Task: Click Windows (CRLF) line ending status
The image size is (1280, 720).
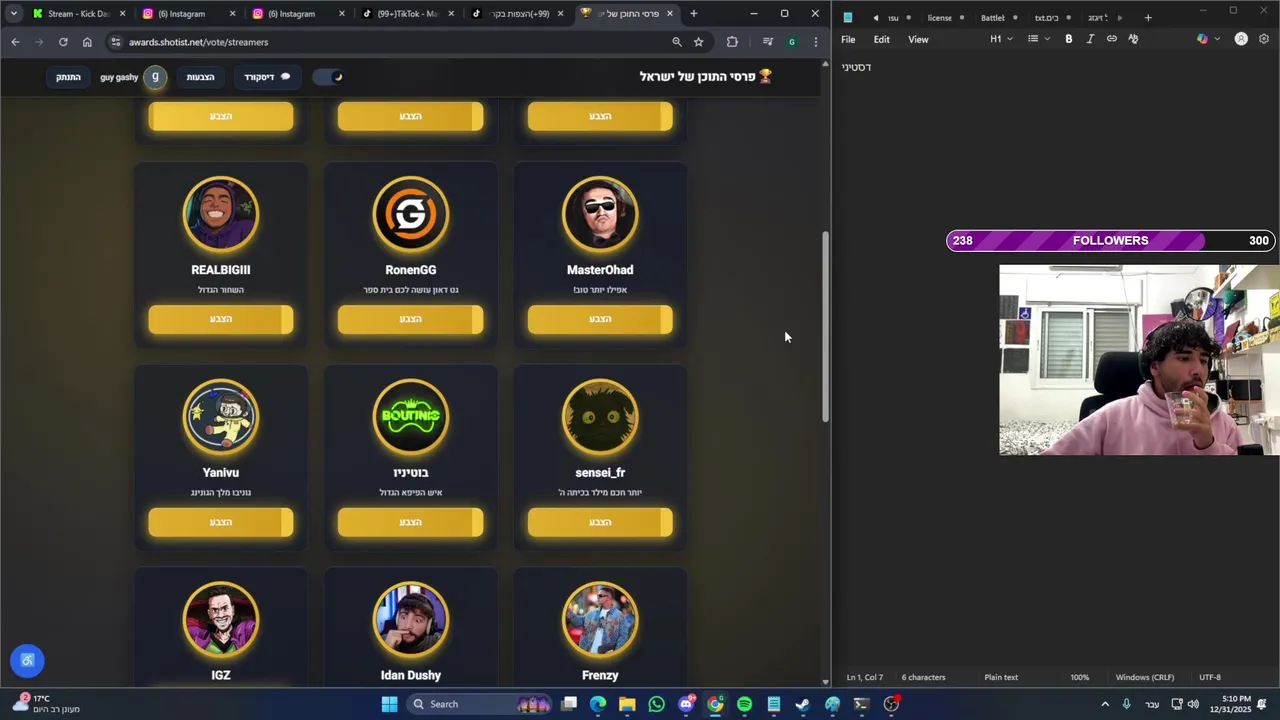Action: click(x=1145, y=677)
